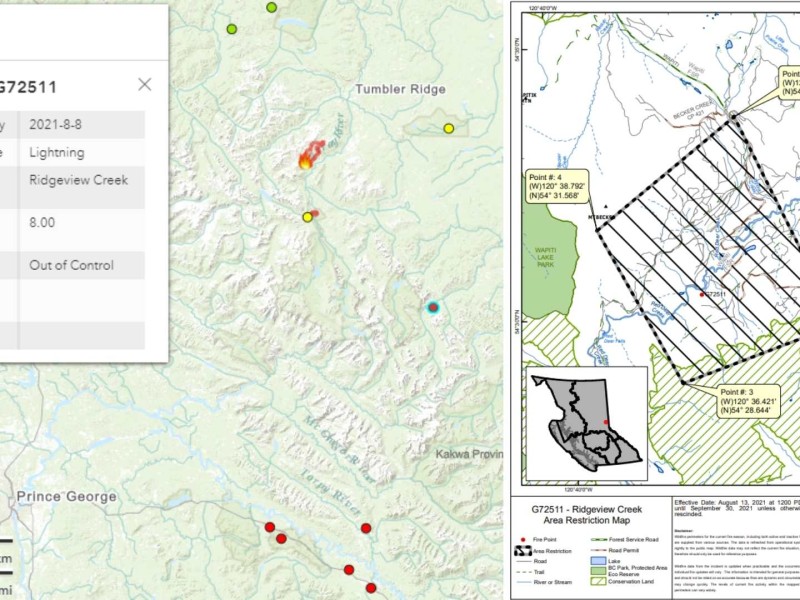
Task: Select the Ridgeview Creek location value
Action: pyautogui.click(x=79, y=180)
